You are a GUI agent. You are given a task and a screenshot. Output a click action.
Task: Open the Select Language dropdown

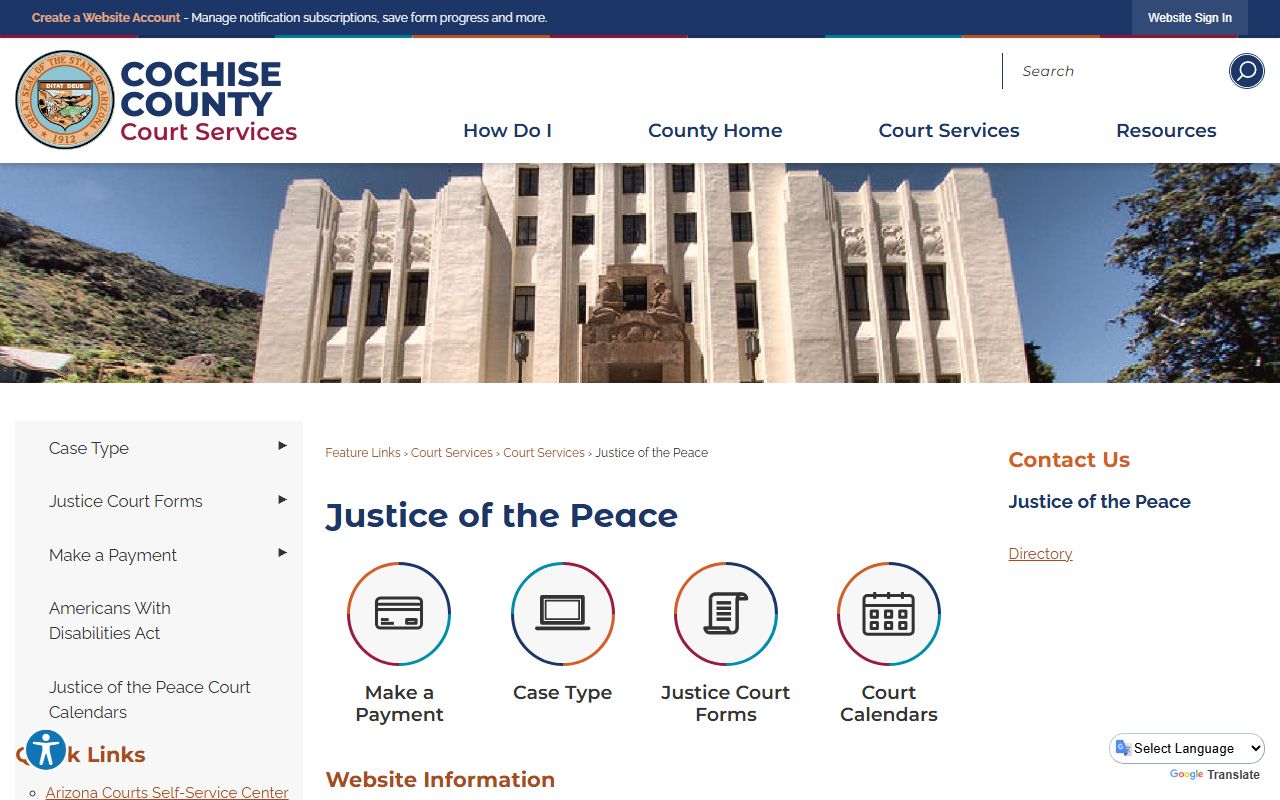tap(1187, 748)
